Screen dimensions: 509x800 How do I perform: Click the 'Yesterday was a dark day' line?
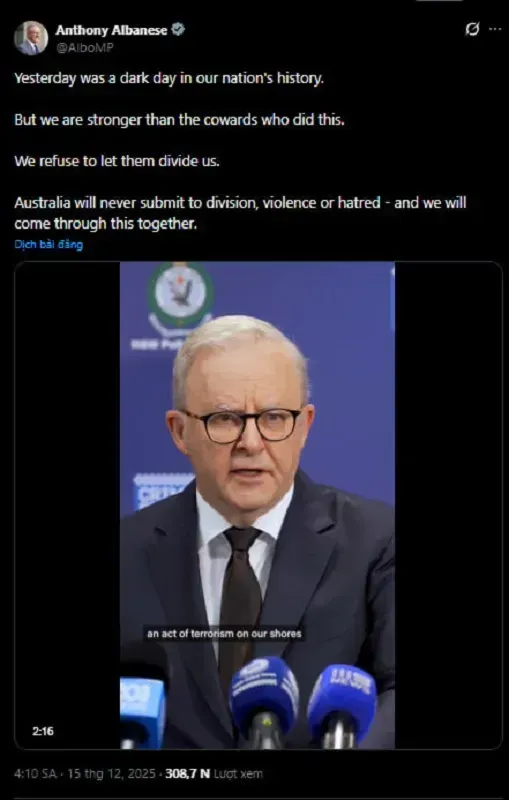pos(169,79)
